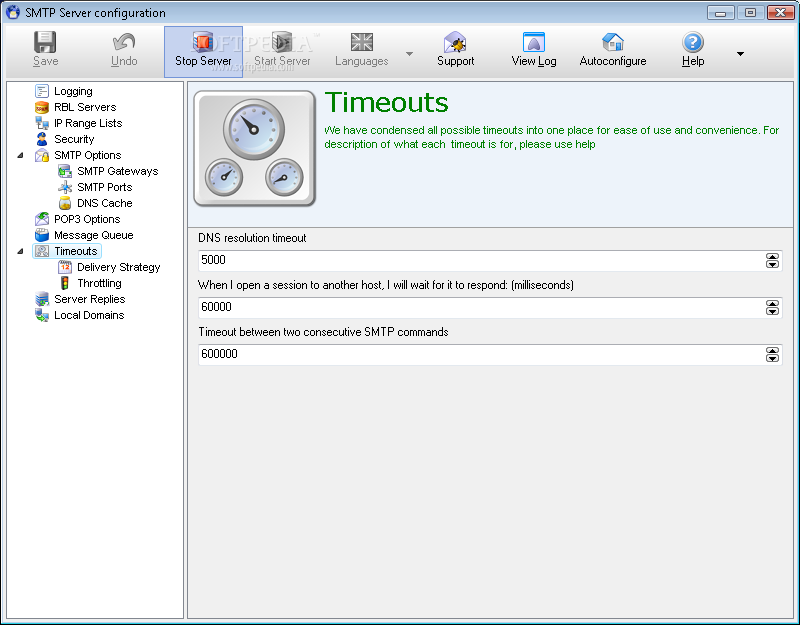Screen dimensions: 800x625
Task: Click the Start Server toolbar button
Action: pyautogui.click(x=282, y=50)
